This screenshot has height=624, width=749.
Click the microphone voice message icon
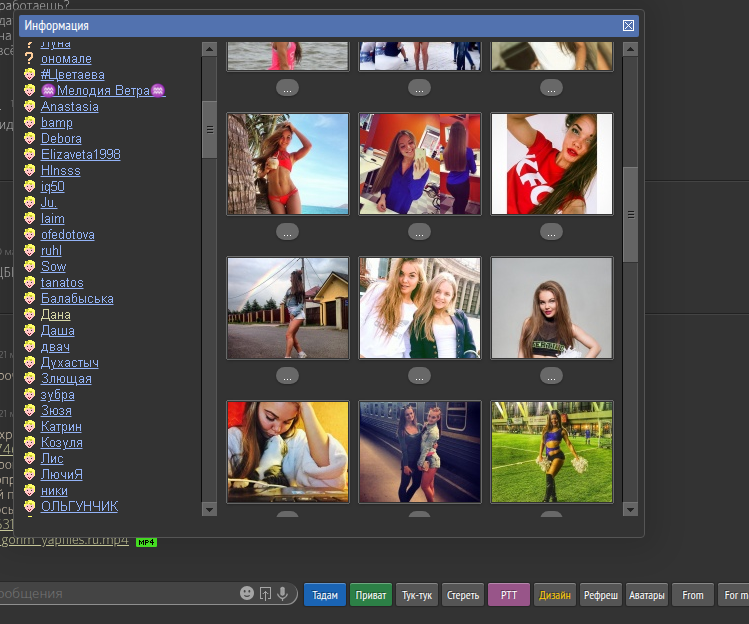pyautogui.click(x=283, y=594)
